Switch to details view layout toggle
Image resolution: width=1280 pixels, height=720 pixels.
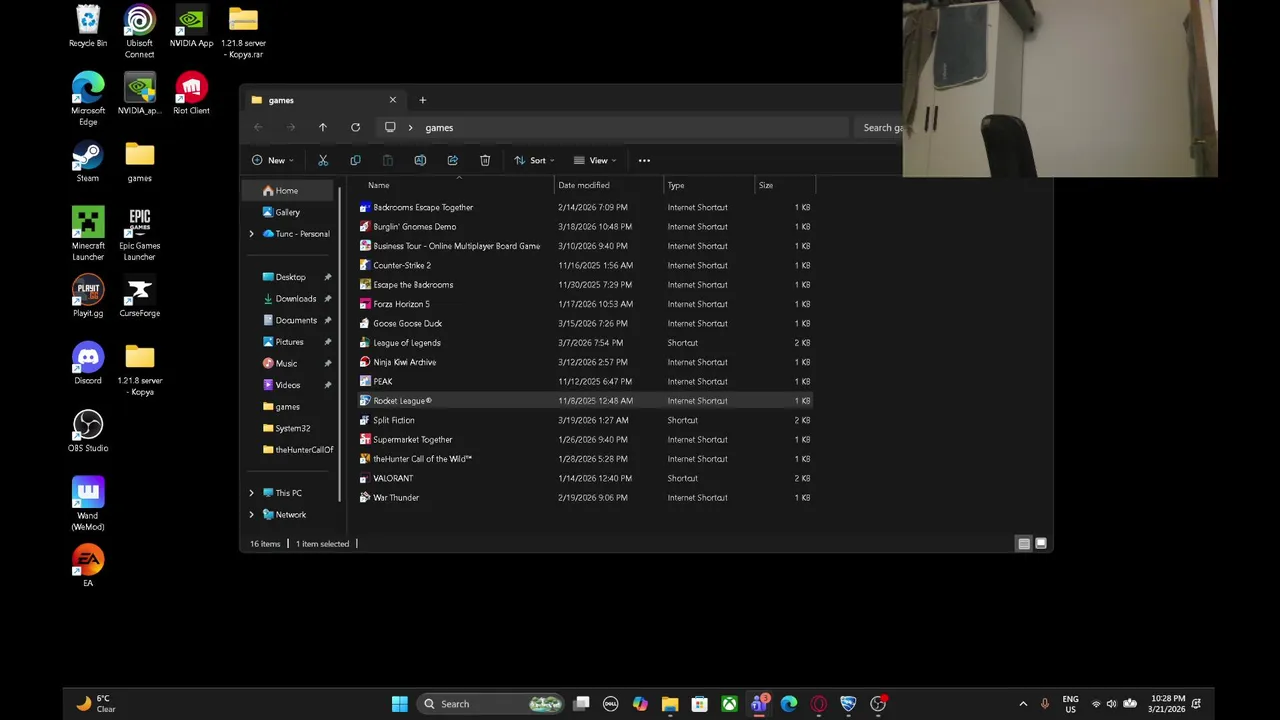pos(1023,544)
